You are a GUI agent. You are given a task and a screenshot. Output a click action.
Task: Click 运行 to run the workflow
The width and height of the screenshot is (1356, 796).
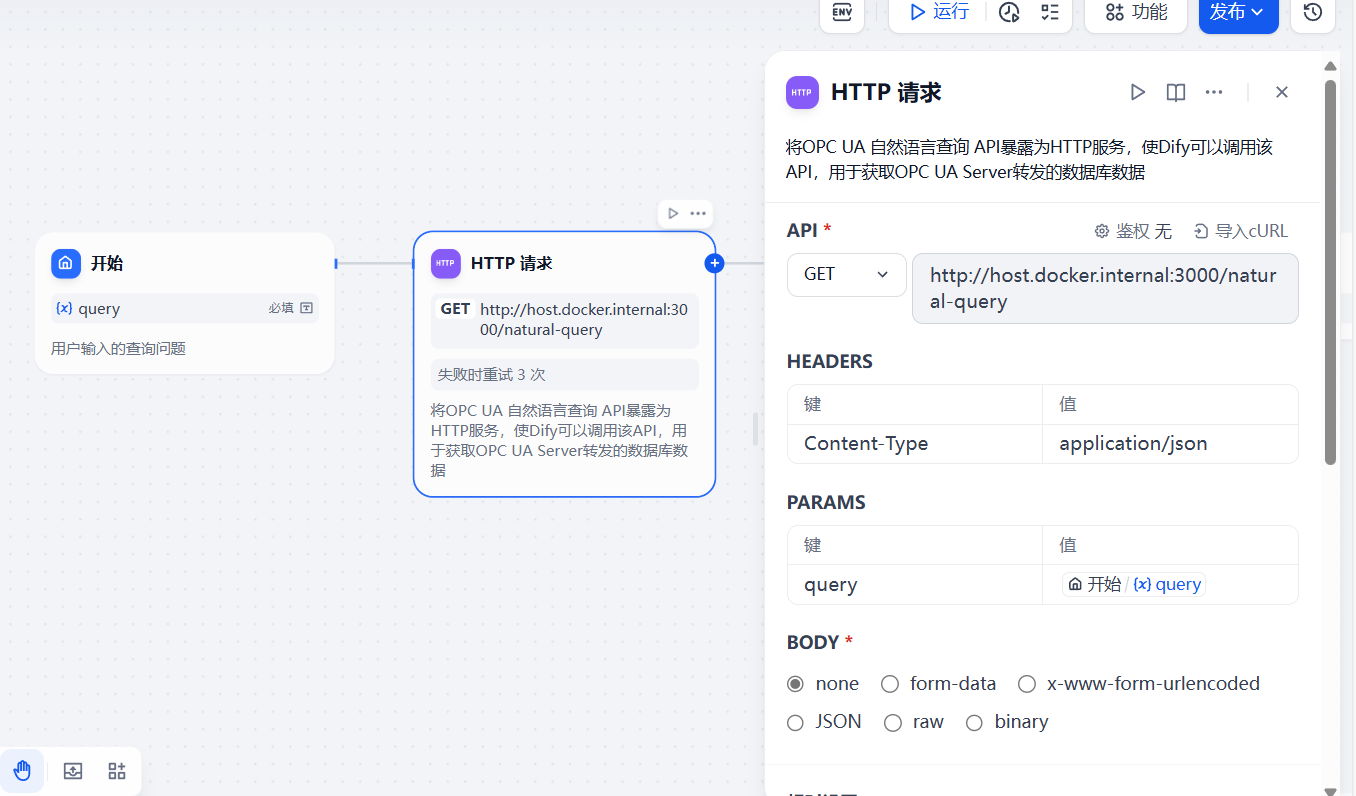[936, 12]
